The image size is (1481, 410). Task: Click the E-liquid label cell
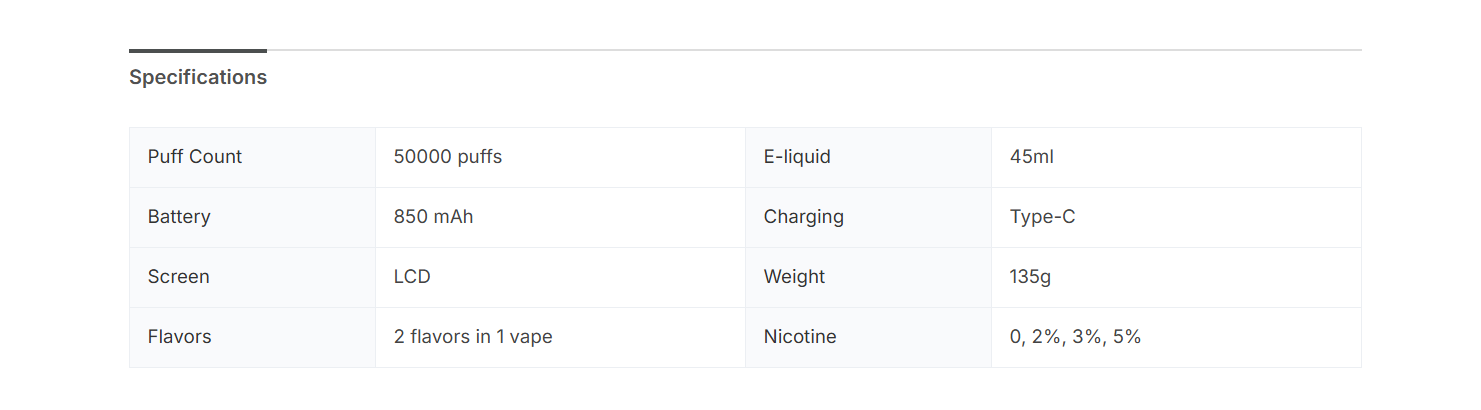click(797, 157)
